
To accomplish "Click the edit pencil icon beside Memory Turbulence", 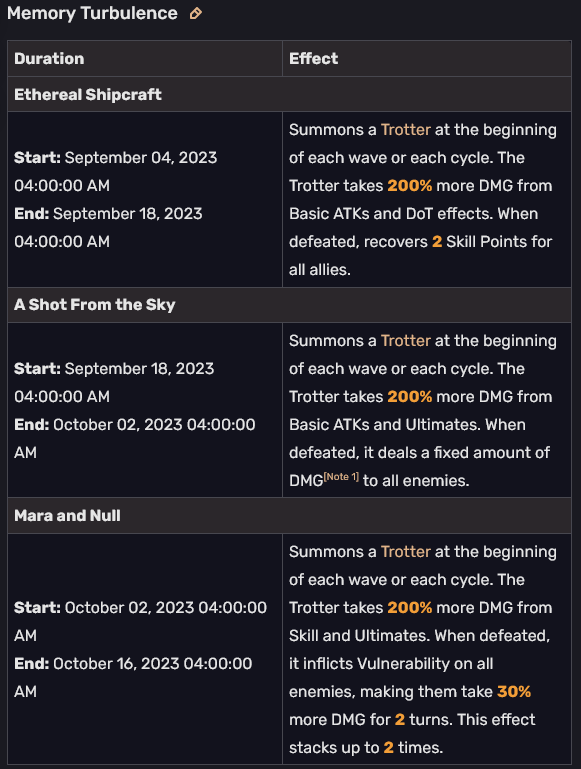I will (x=196, y=13).
